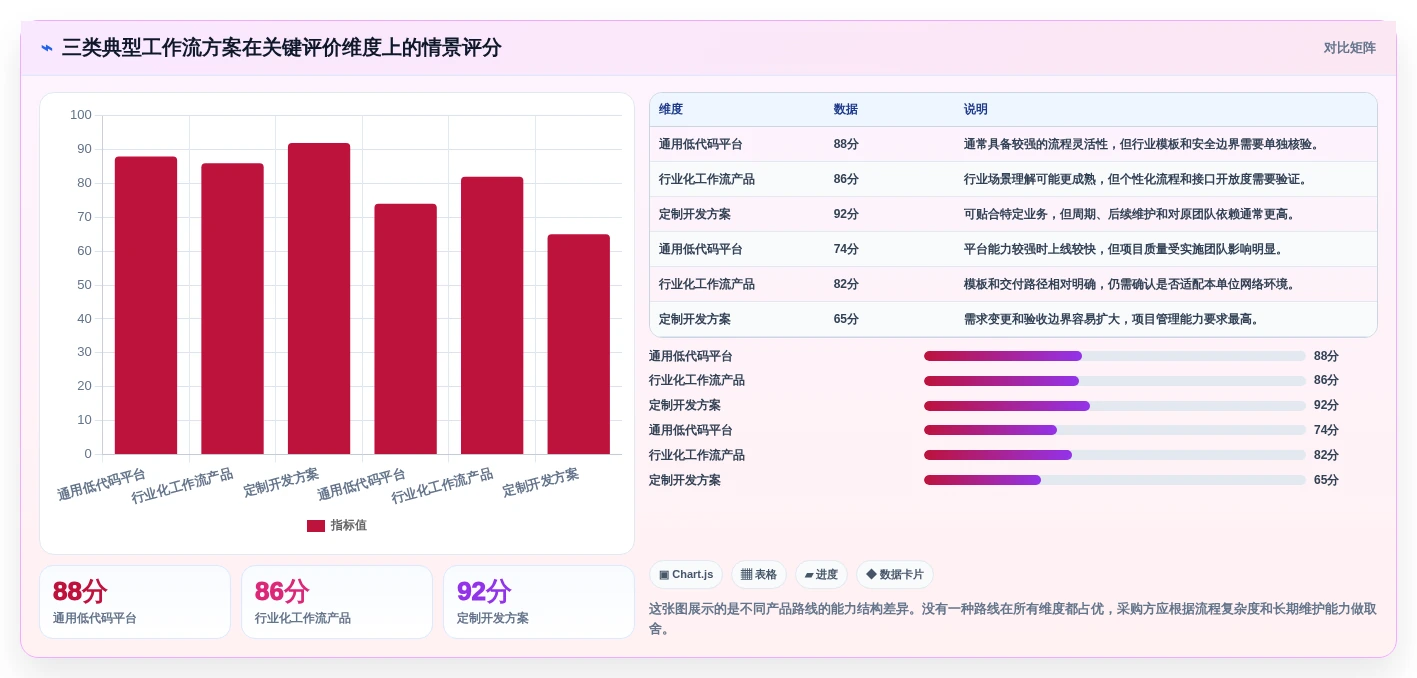1417x678 pixels.
Task: Open the 表格 chip
Action: tap(759, 575)
